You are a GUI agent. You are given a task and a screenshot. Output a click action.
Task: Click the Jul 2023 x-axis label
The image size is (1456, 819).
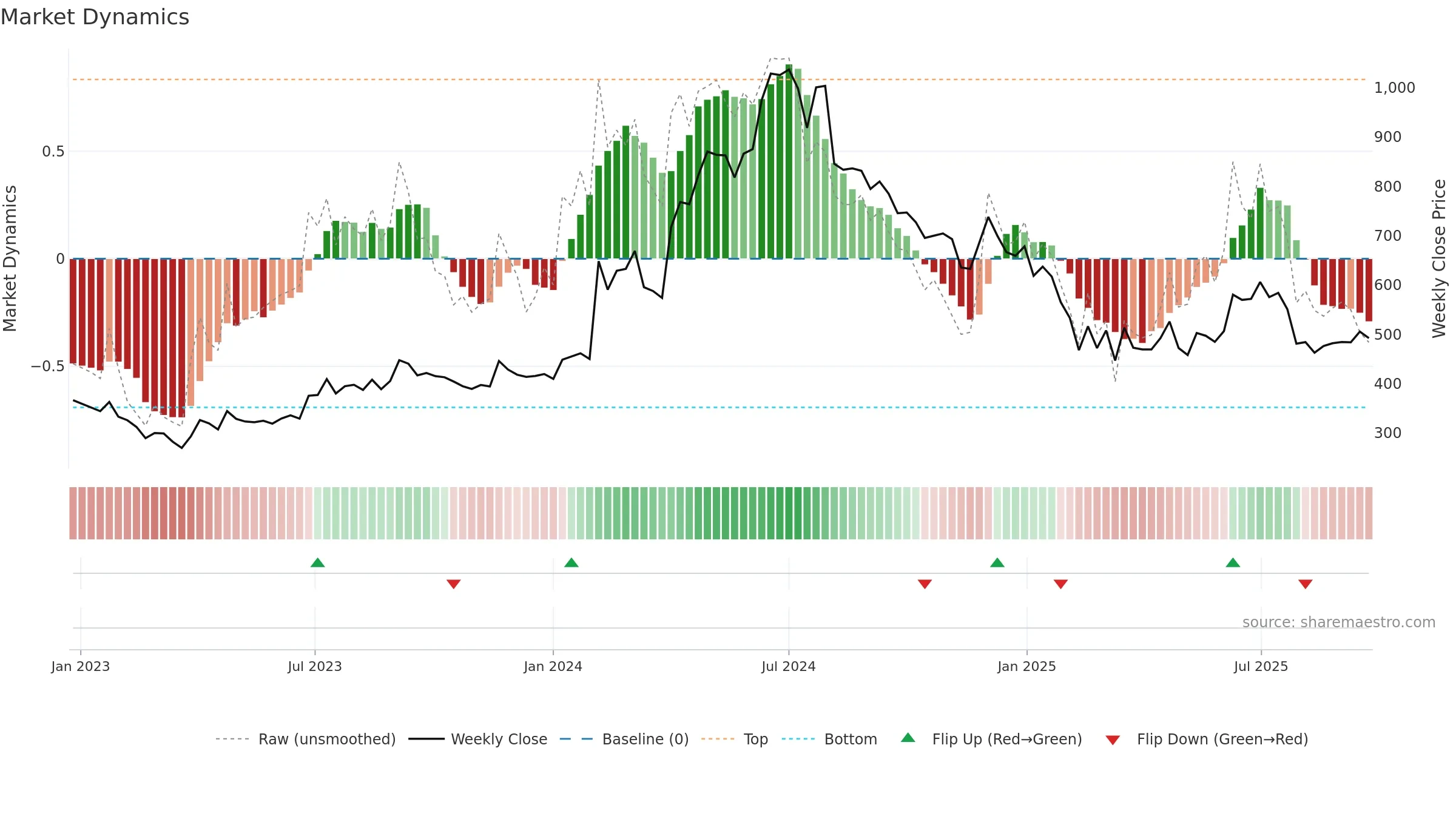[x=315, y=666]
